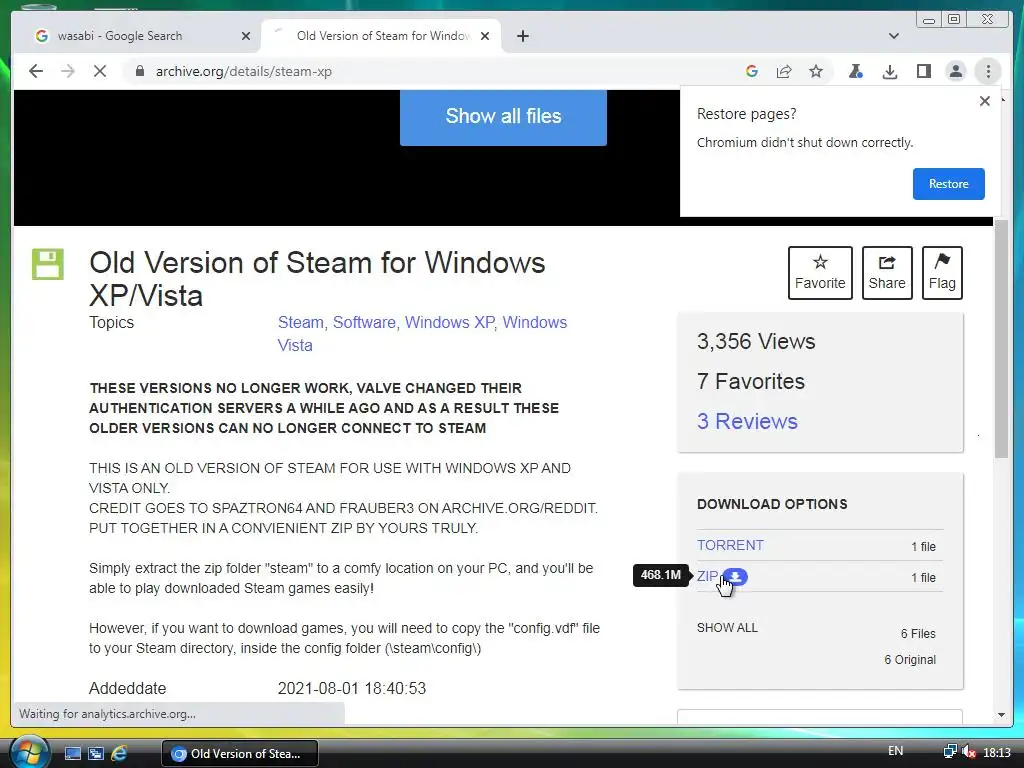Expand the tab search chevron
The image size is (1024, 768).
click(894, 36)
